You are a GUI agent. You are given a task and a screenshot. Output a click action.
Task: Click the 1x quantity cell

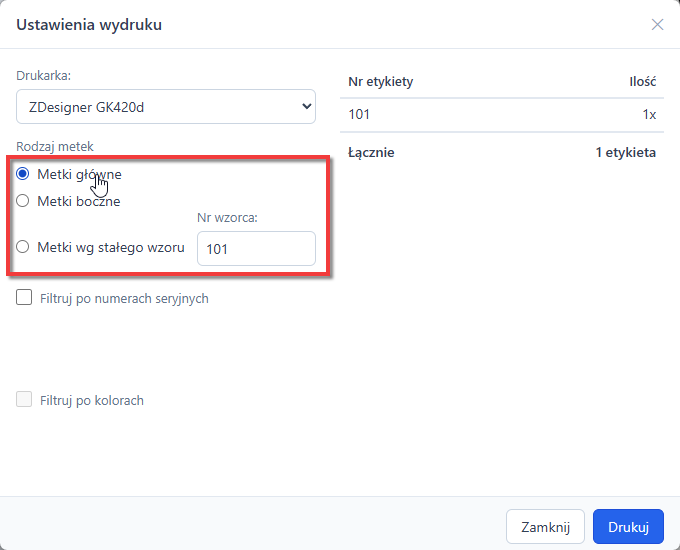click(x=649, y=115)
